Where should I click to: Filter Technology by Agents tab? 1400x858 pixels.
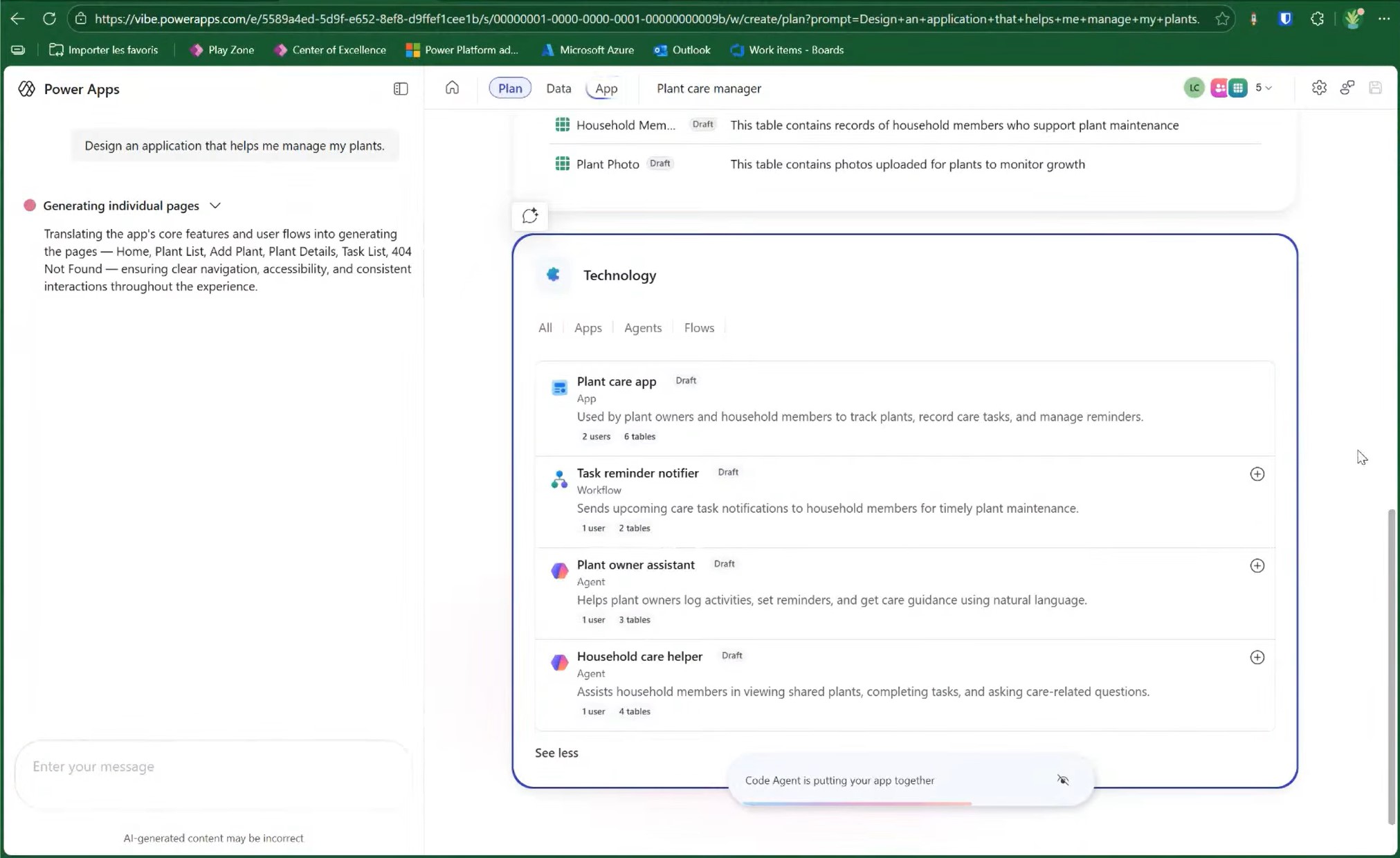[642, 328]
